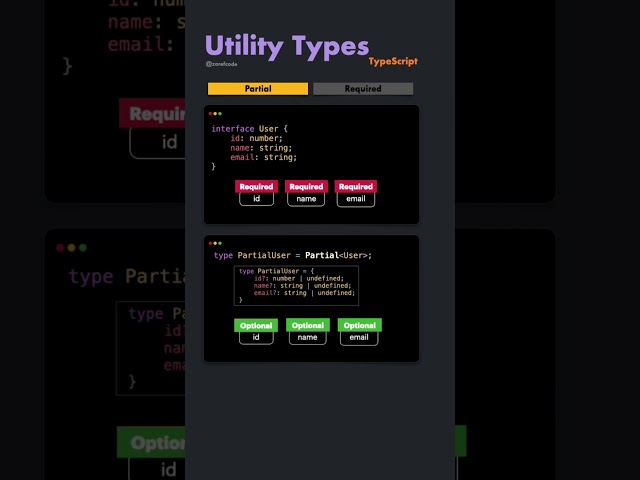
Task: Click the 'name?: string | undefined;' line
Action: coord(302,286)
